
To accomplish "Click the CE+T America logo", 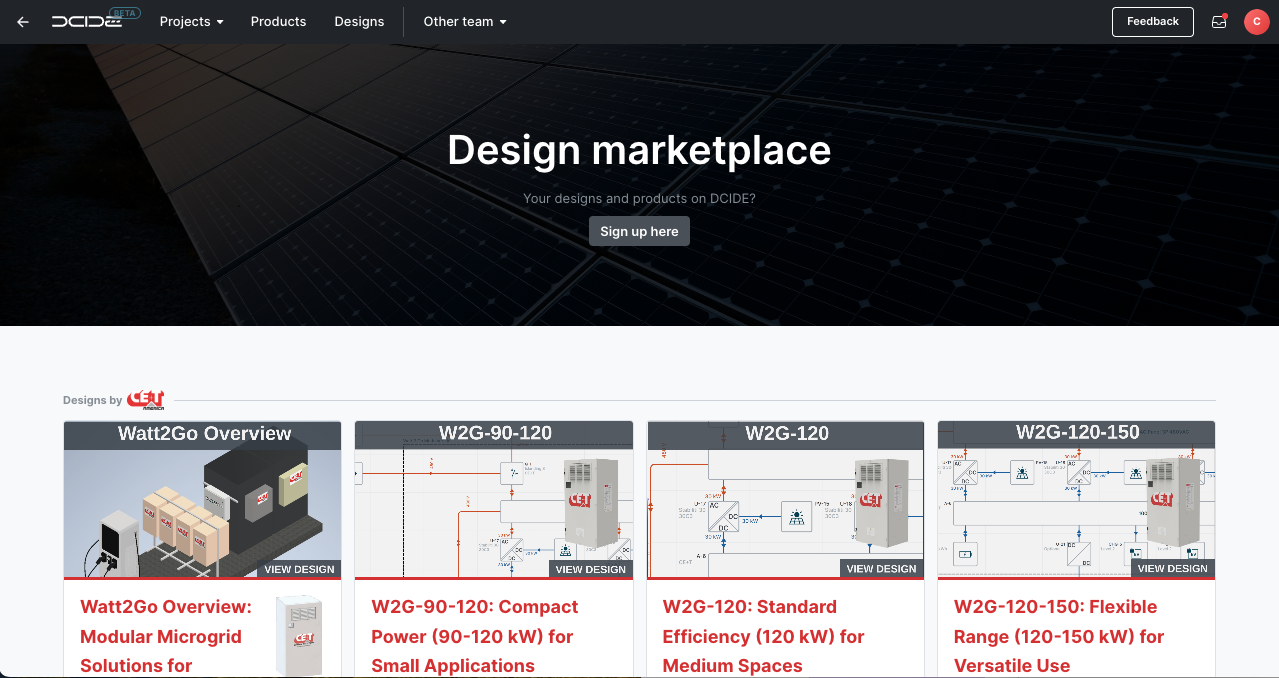I will click(x=146, y=400).
